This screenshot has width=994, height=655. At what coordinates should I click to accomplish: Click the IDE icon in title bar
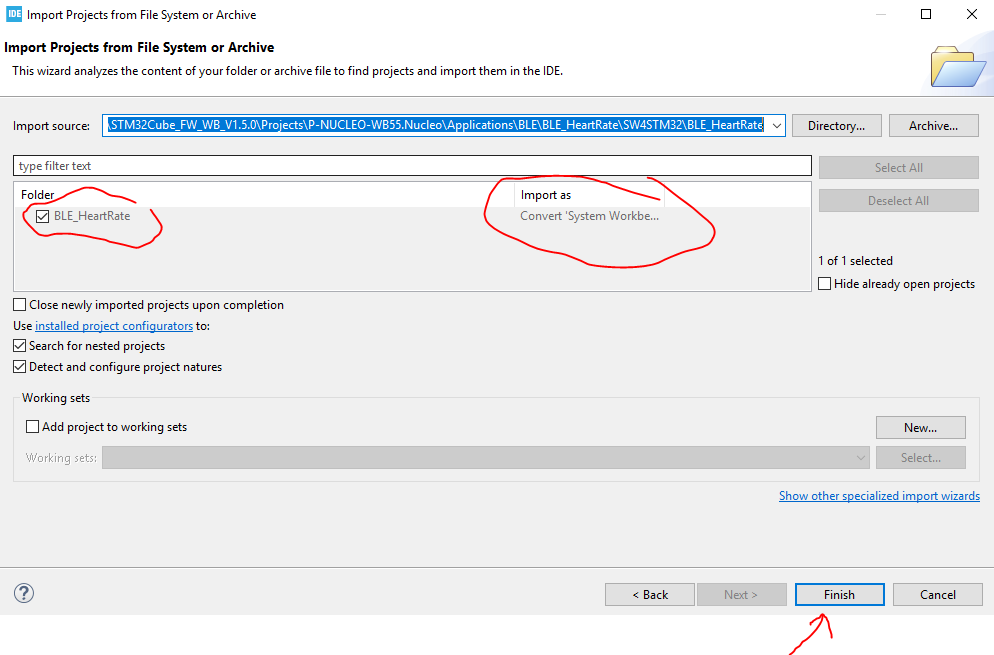tap(13, 14)
